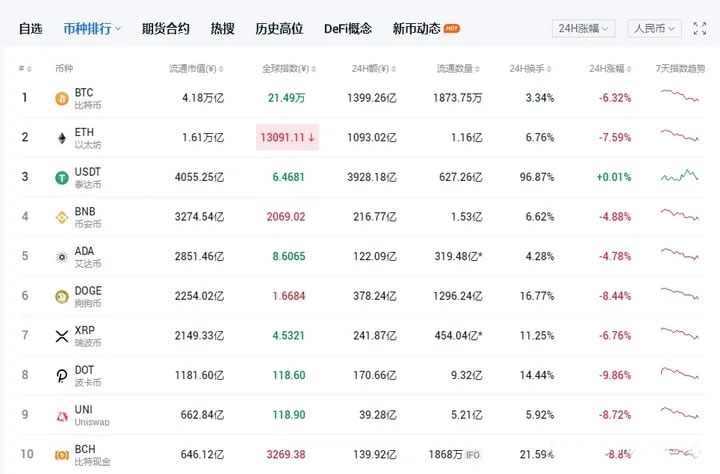Click the BTC Bitcoin coin icon
This screenshot has width=720, height=474.
click(x=61, y=98)
